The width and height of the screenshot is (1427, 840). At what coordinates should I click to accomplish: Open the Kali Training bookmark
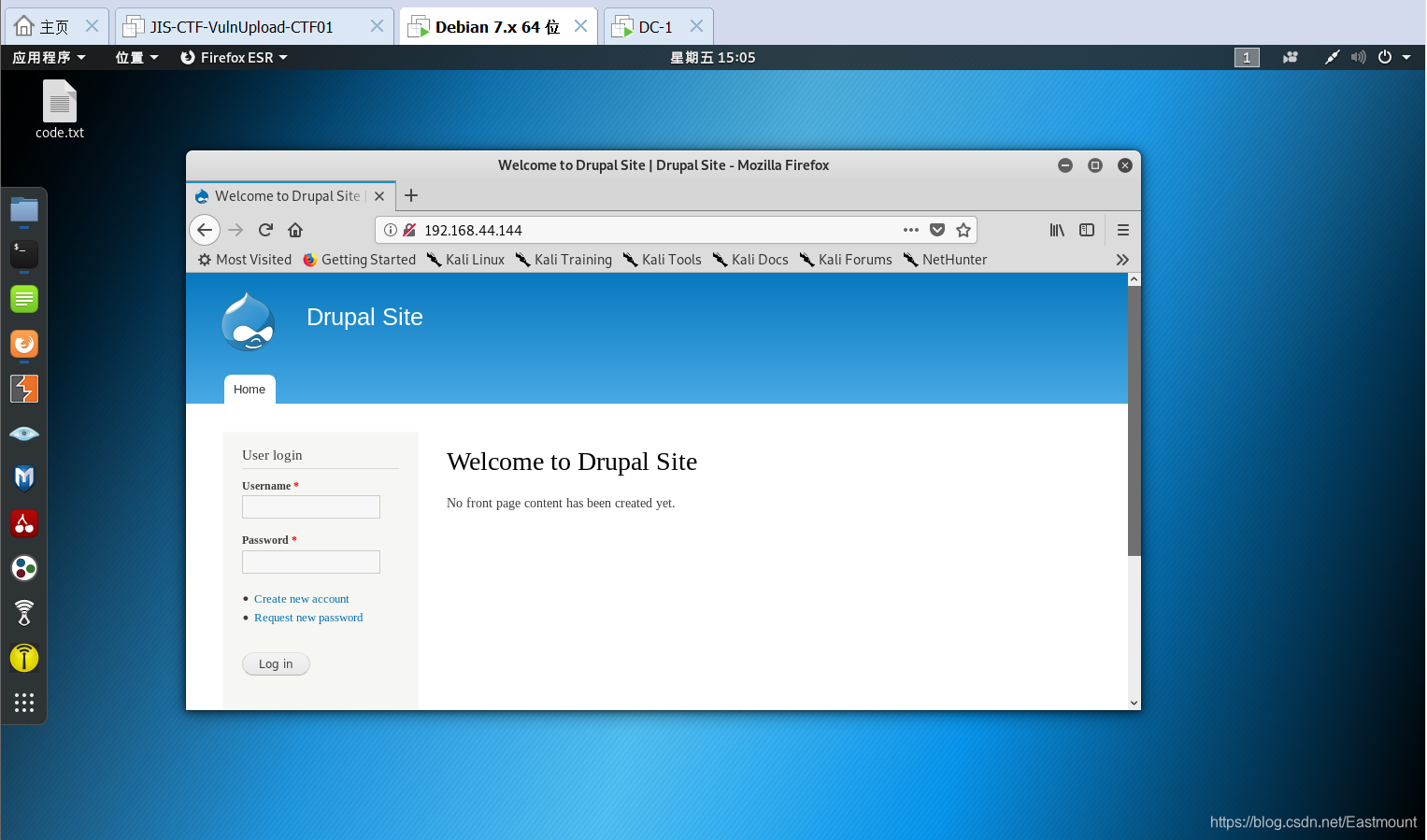tap(564, 260)
